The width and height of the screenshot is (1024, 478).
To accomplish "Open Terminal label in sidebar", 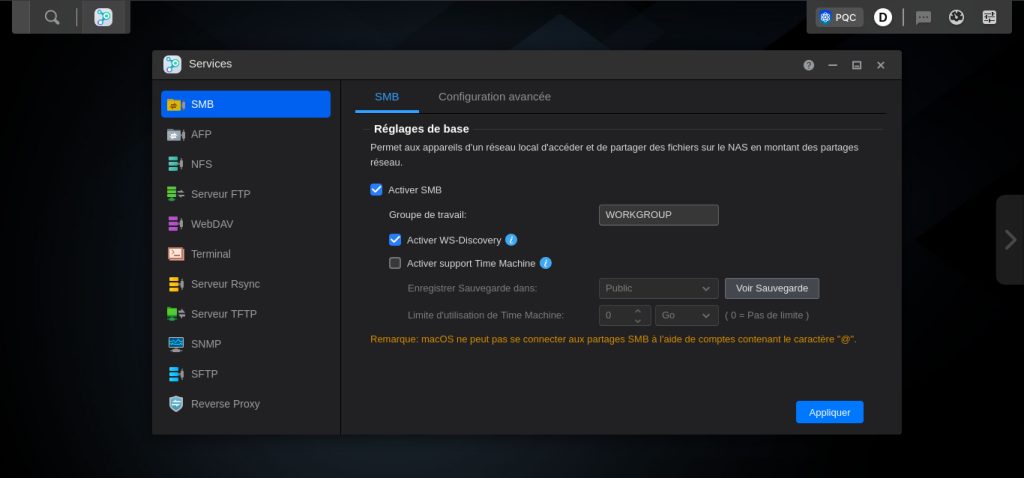I will coord(210,254).
